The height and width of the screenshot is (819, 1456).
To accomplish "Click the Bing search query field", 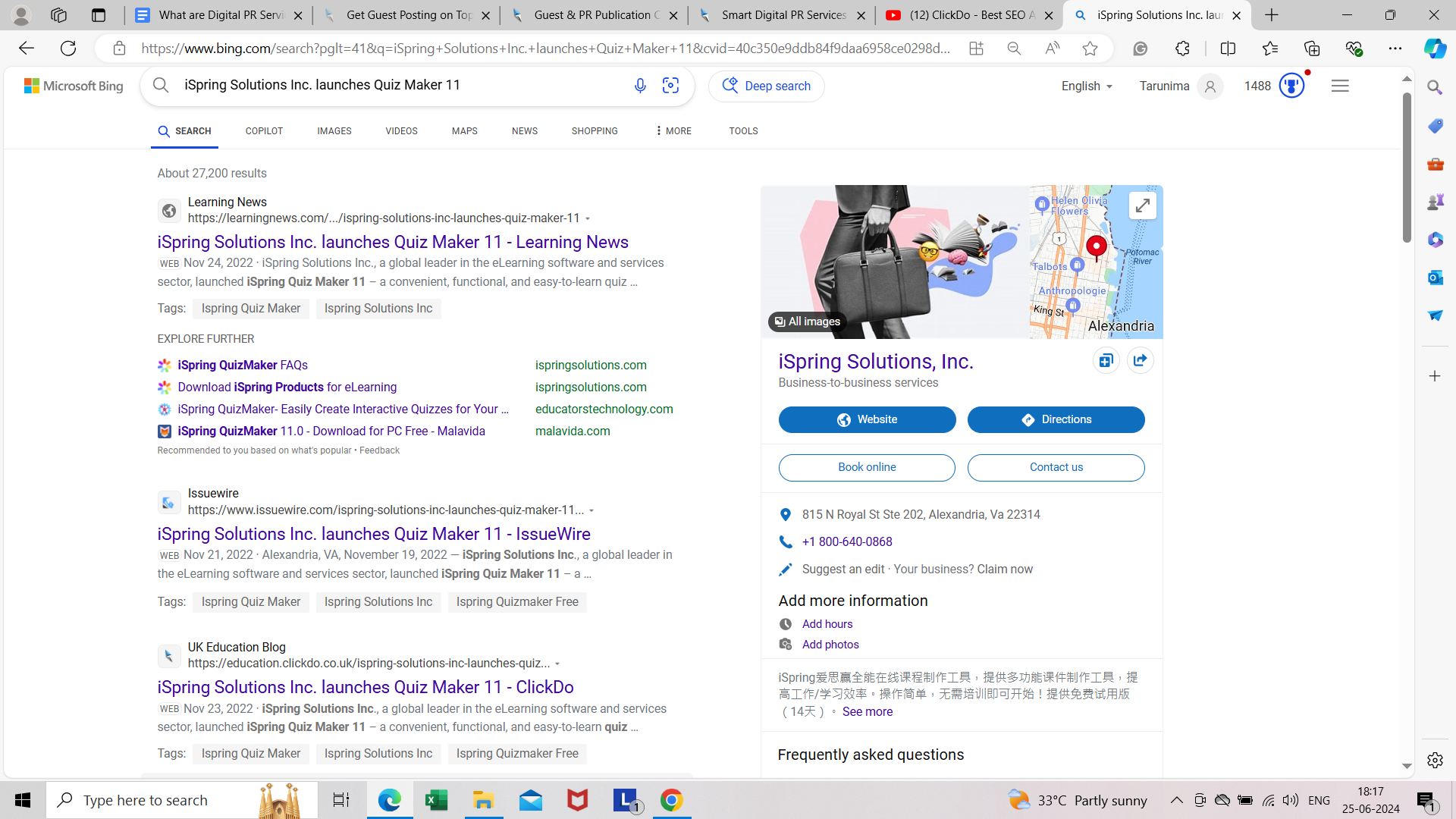I will pyautogui.click(x=402, y=85).
